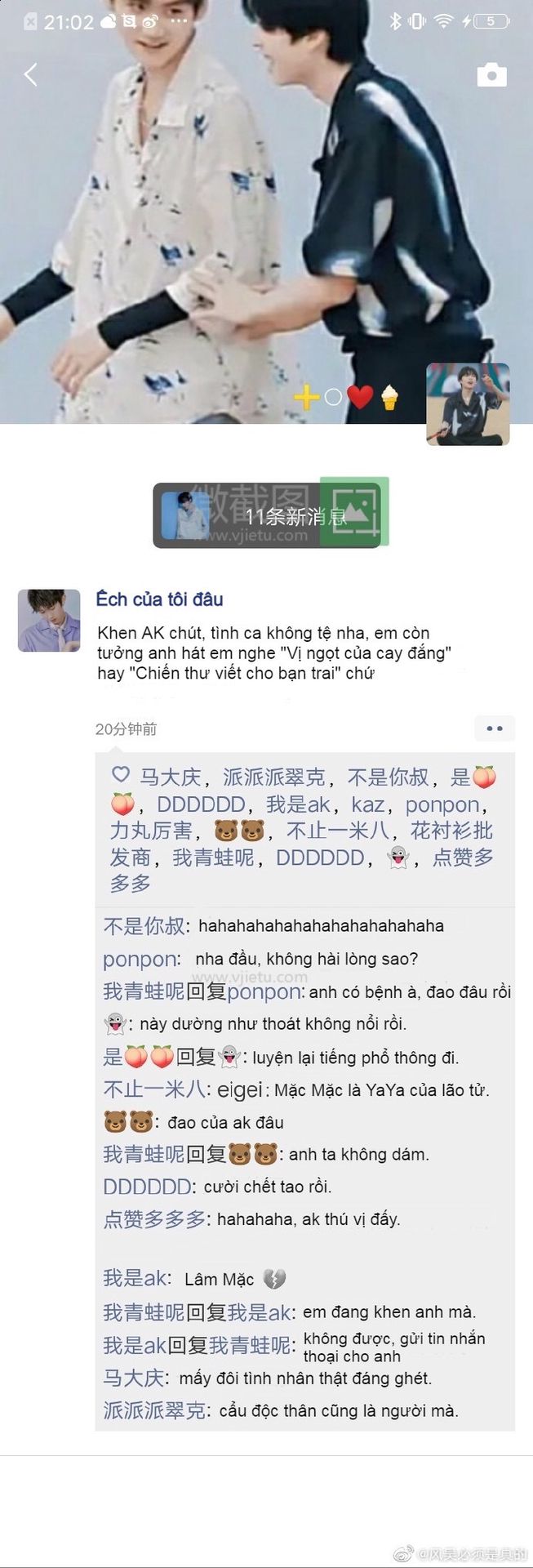Open commenter 不是你叔 profile link

point(145,926)
